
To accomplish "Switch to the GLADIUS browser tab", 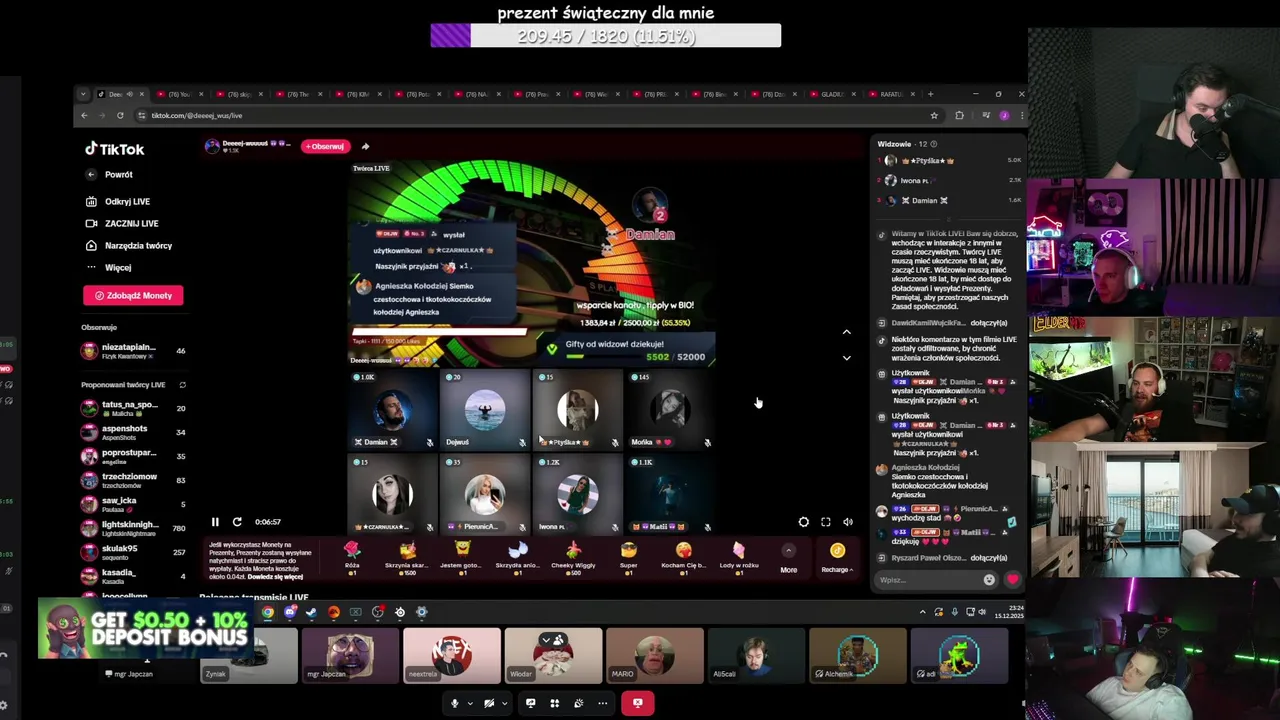I will [x=837, y=94].
